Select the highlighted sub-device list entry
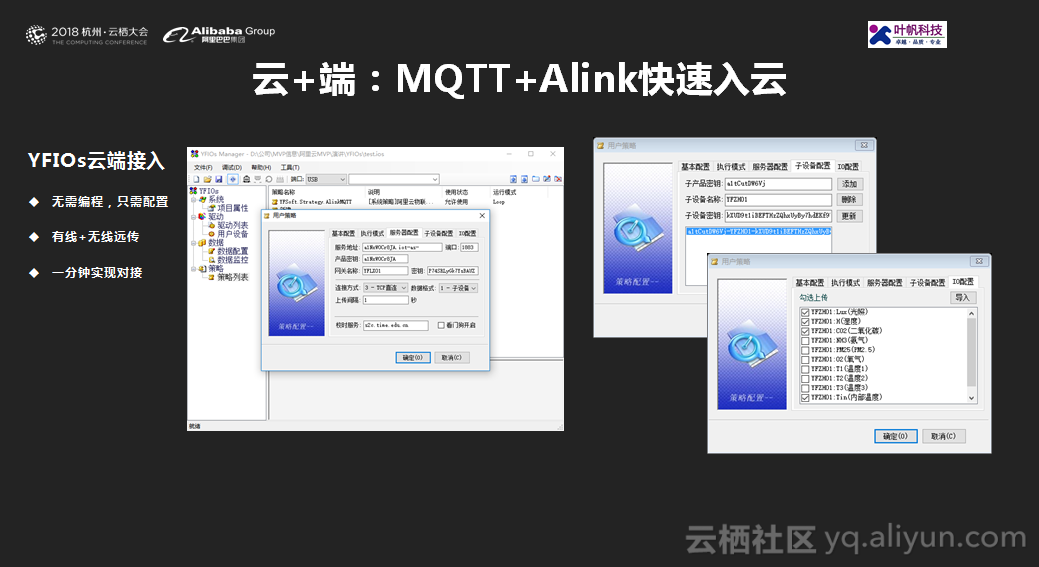The height and width of the screenshot is (567, 1039). coord(758,232)
